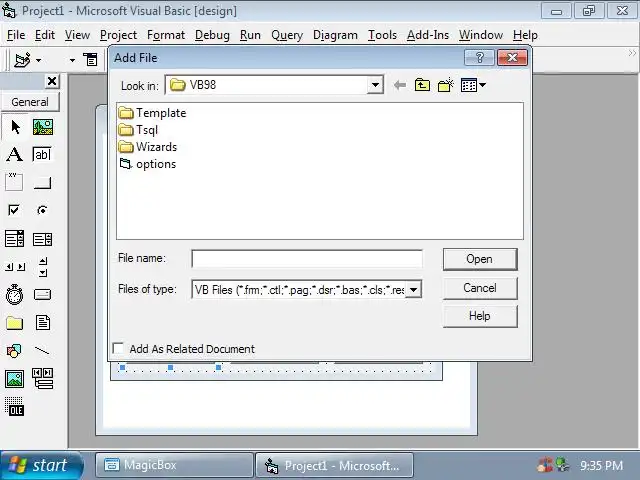Select the VScrollBar tool in toolbox
This screenshot has width=640, height=480.
pyautogui.click(x=43, y=267)
